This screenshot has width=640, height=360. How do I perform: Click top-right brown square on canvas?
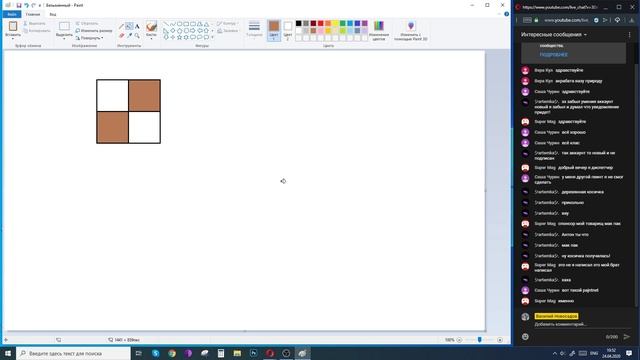coord(144,96)
